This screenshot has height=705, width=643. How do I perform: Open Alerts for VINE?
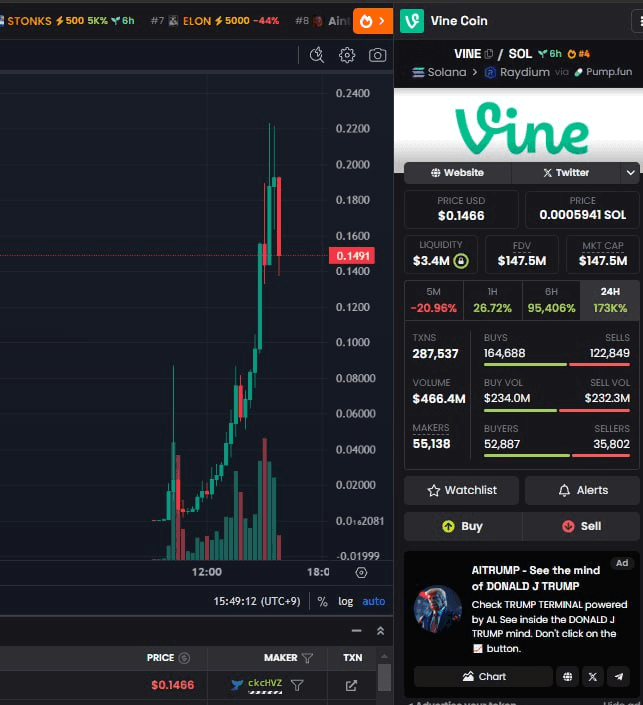click(x=582, y=490)
